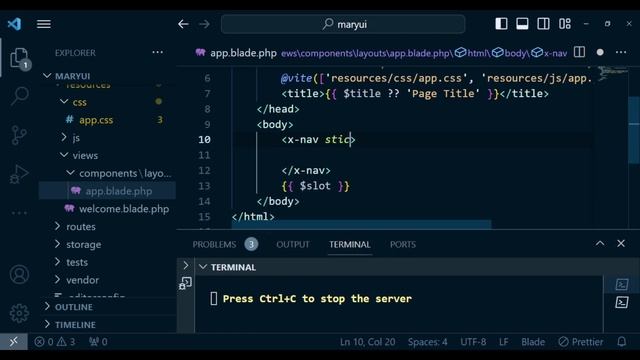Click the editor minimap scrollbar
The width and height of the screenshot is (640, 360).
(634, 130)
